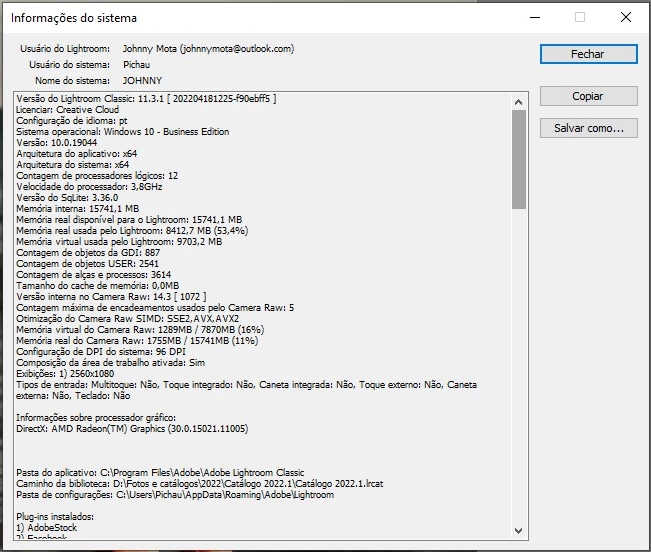Click Contagem de objetos da GDI: 887

click(88, 253)
